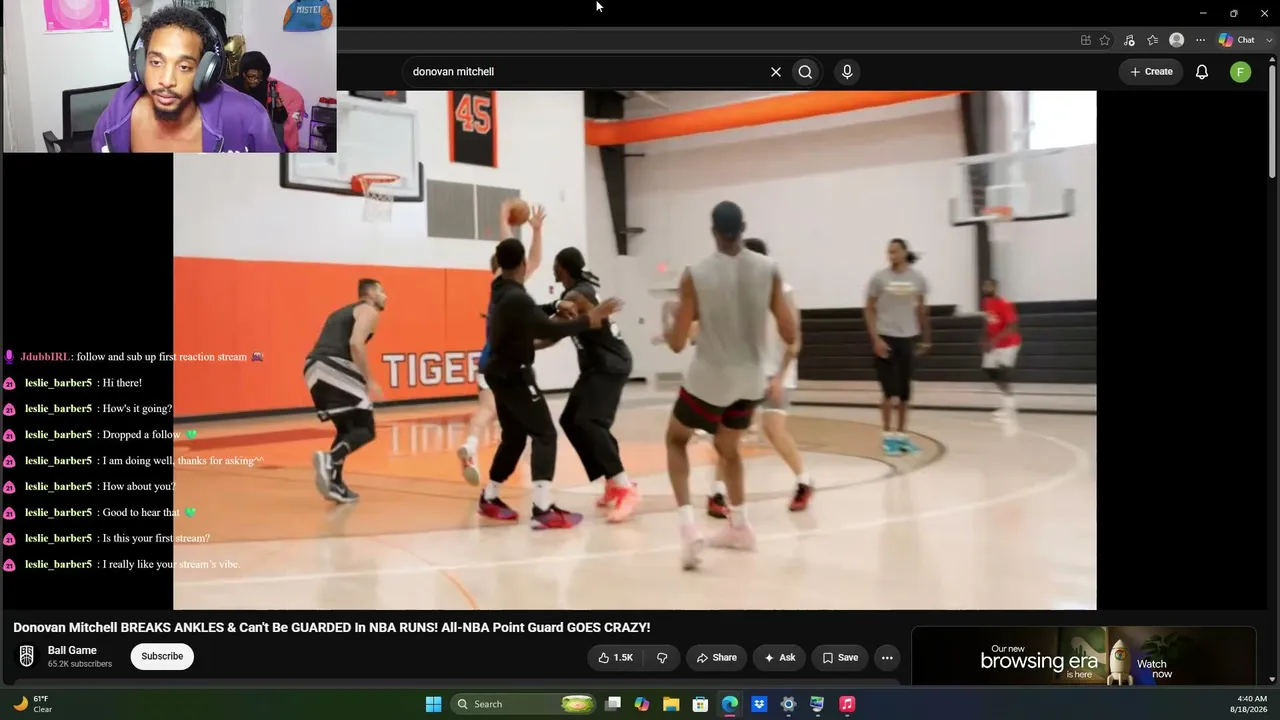Click the Ask button under the video
Viewport: 1280px width, 720px height.
pos(779,657)
